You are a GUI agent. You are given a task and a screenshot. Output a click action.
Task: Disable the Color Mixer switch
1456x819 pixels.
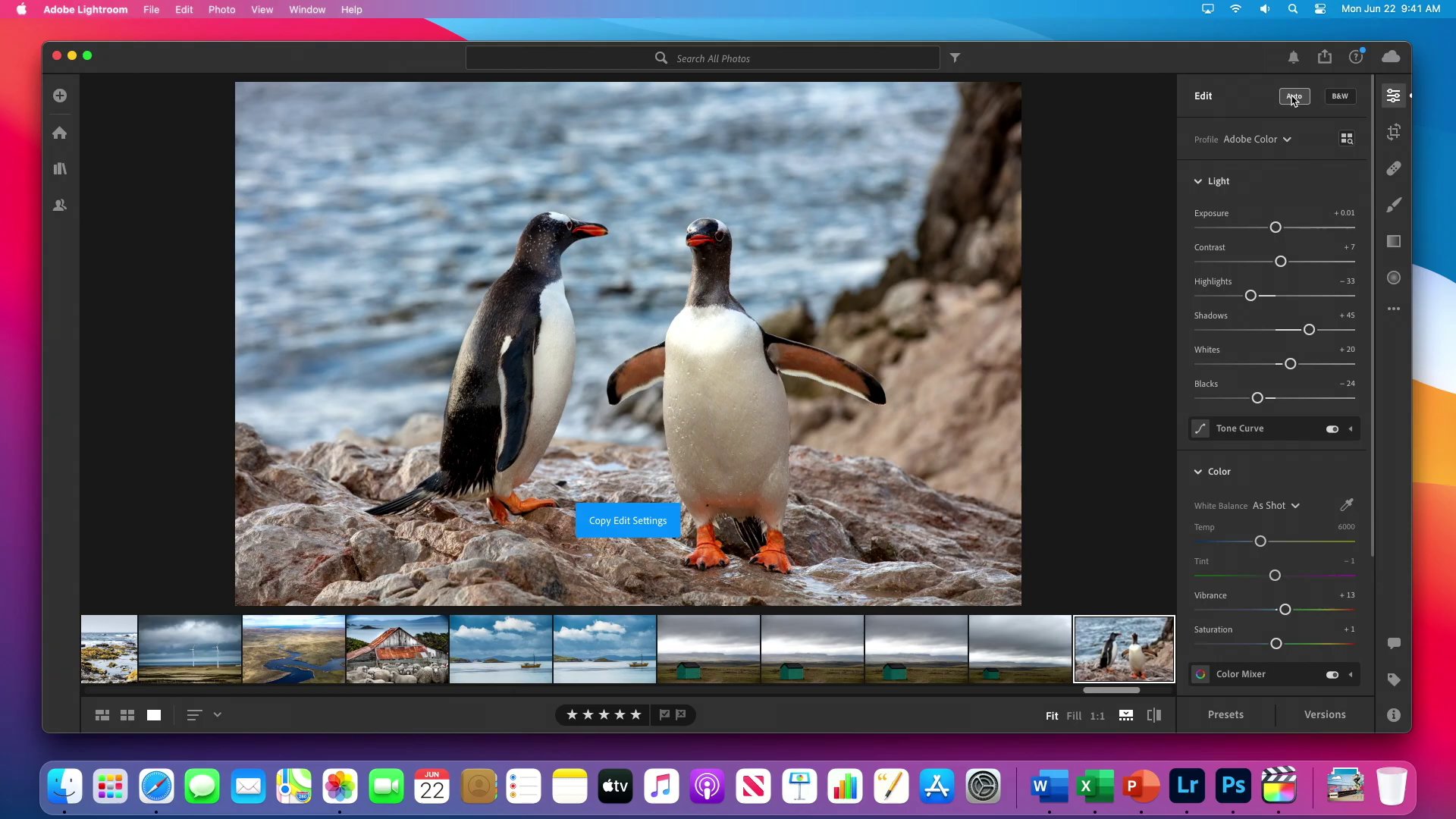click(1332, 674)
